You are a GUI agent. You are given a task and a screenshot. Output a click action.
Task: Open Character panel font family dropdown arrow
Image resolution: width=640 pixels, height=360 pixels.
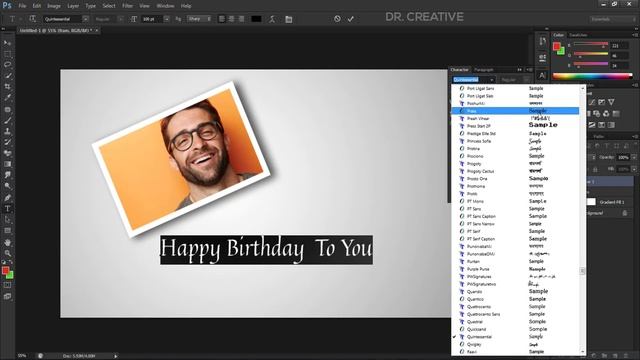tap(491, 80)
